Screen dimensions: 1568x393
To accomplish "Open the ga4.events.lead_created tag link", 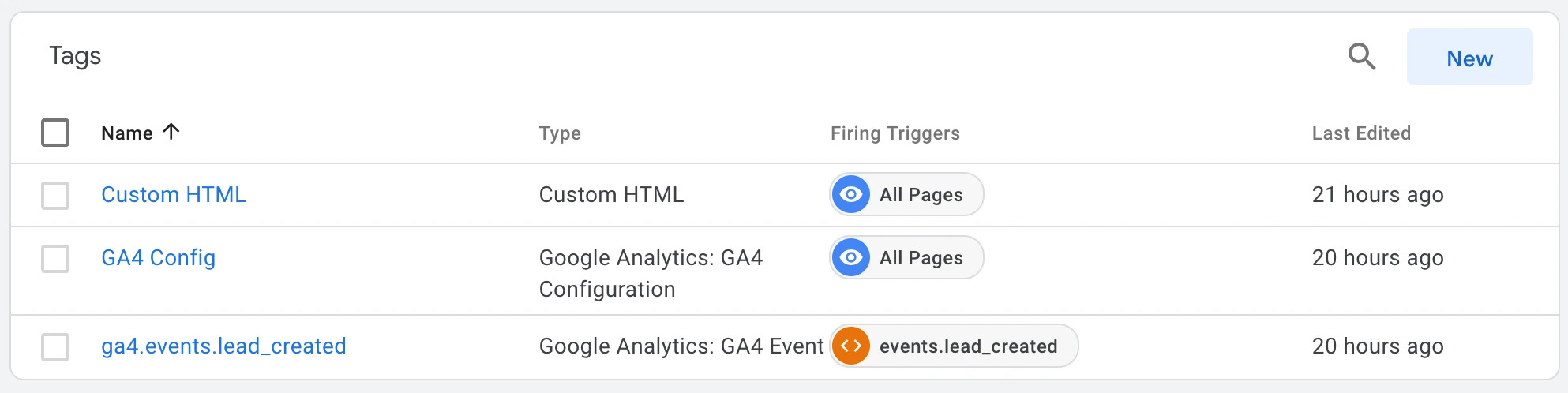I will 223,346.
